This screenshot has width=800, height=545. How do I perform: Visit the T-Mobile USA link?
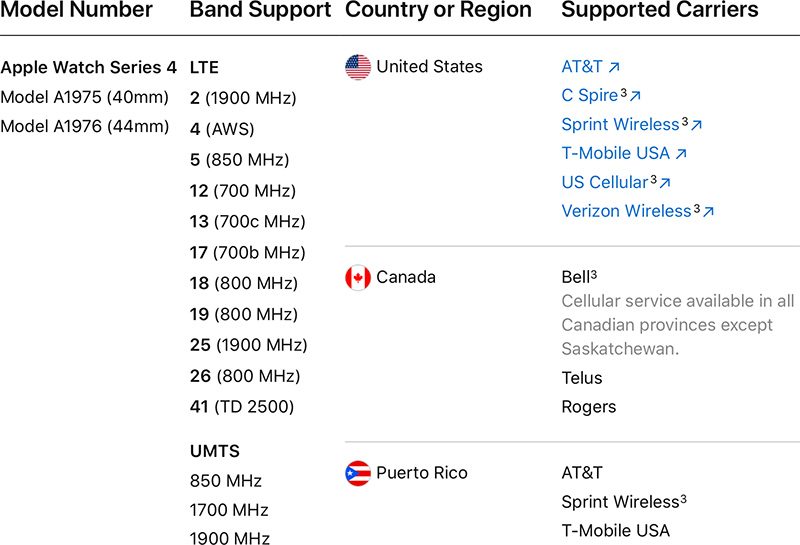[x=615, y=154]
